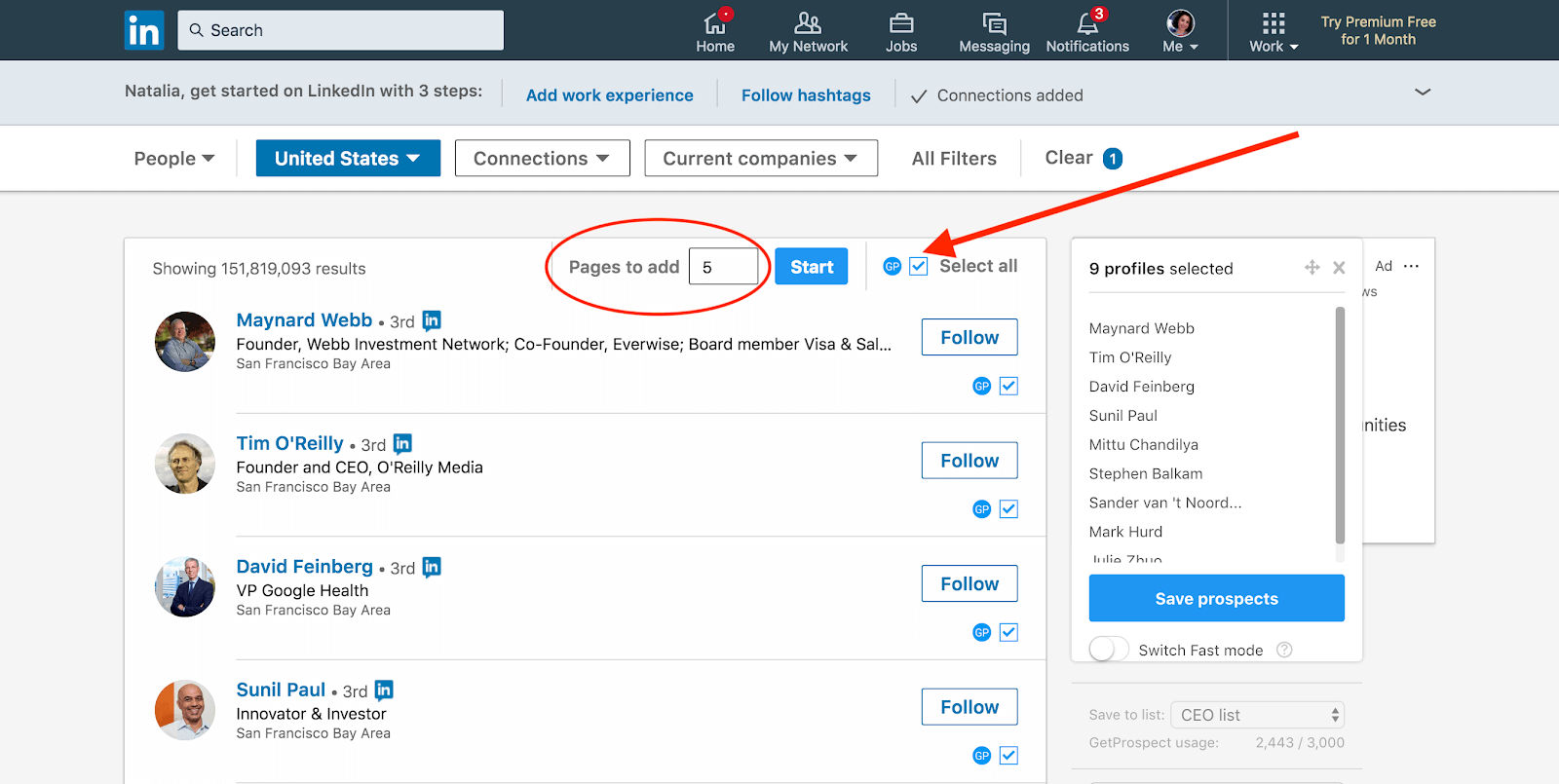Open Maynard Webb's profile name link
Image resolution: width=1559 pixels, height=784 pixels.
(x=304, y=319)
